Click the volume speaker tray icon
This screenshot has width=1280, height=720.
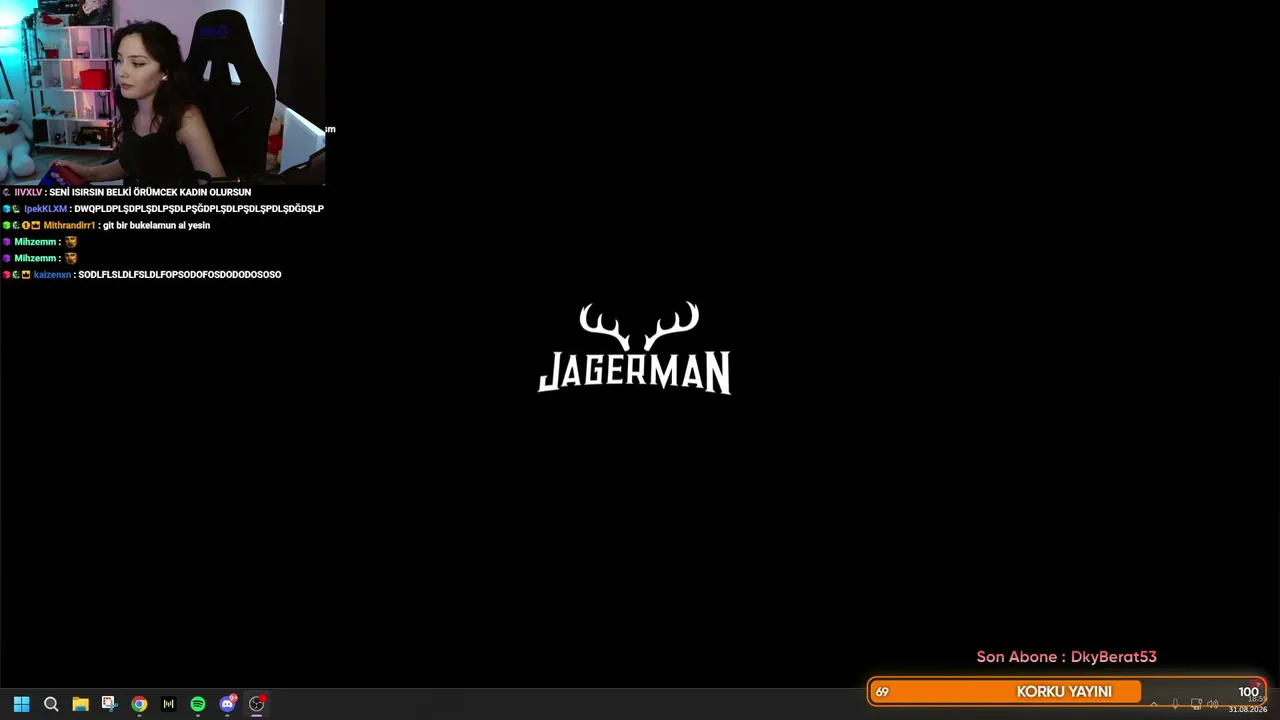click(x=1213, y=704)
